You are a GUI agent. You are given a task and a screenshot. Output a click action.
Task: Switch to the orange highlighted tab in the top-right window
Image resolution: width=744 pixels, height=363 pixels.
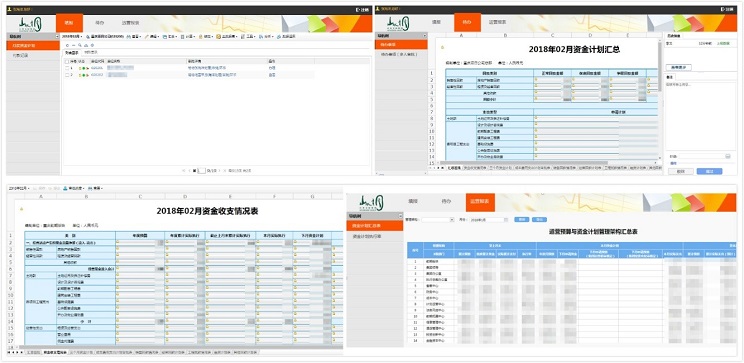coord(464,22)
